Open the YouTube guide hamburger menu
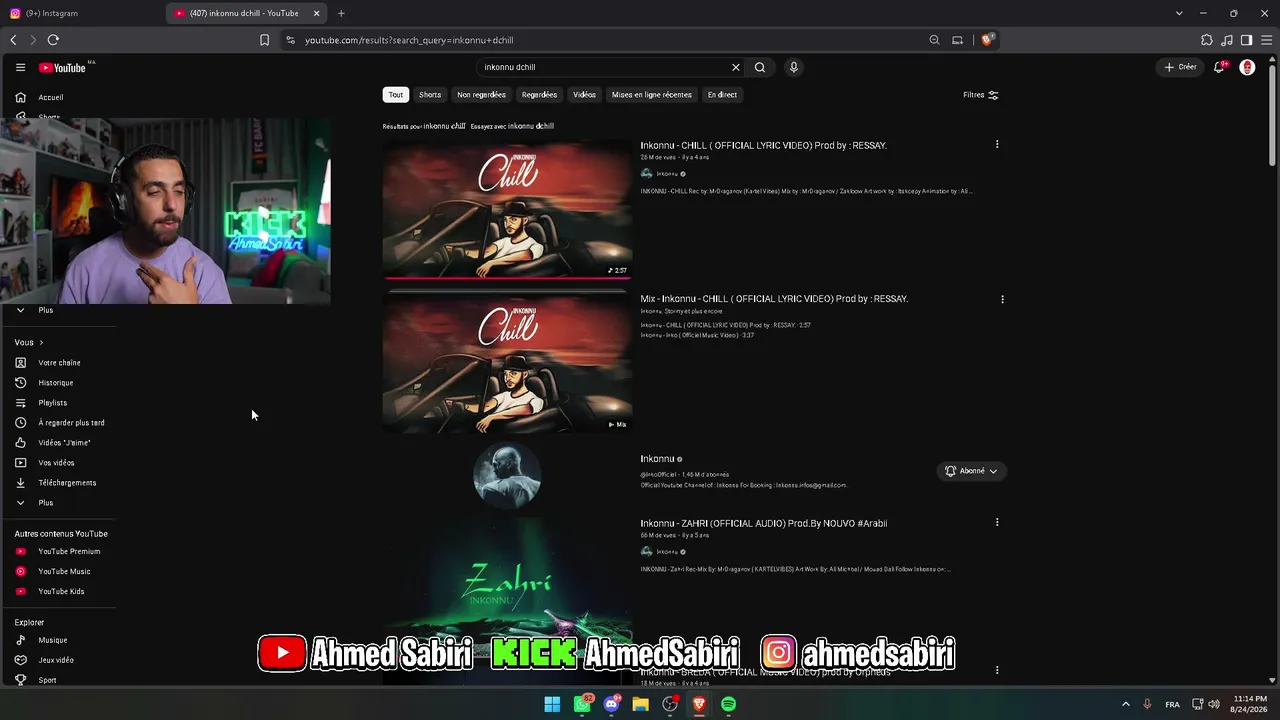Viewport: 1280px width, 720px height. tap(20, 67)
